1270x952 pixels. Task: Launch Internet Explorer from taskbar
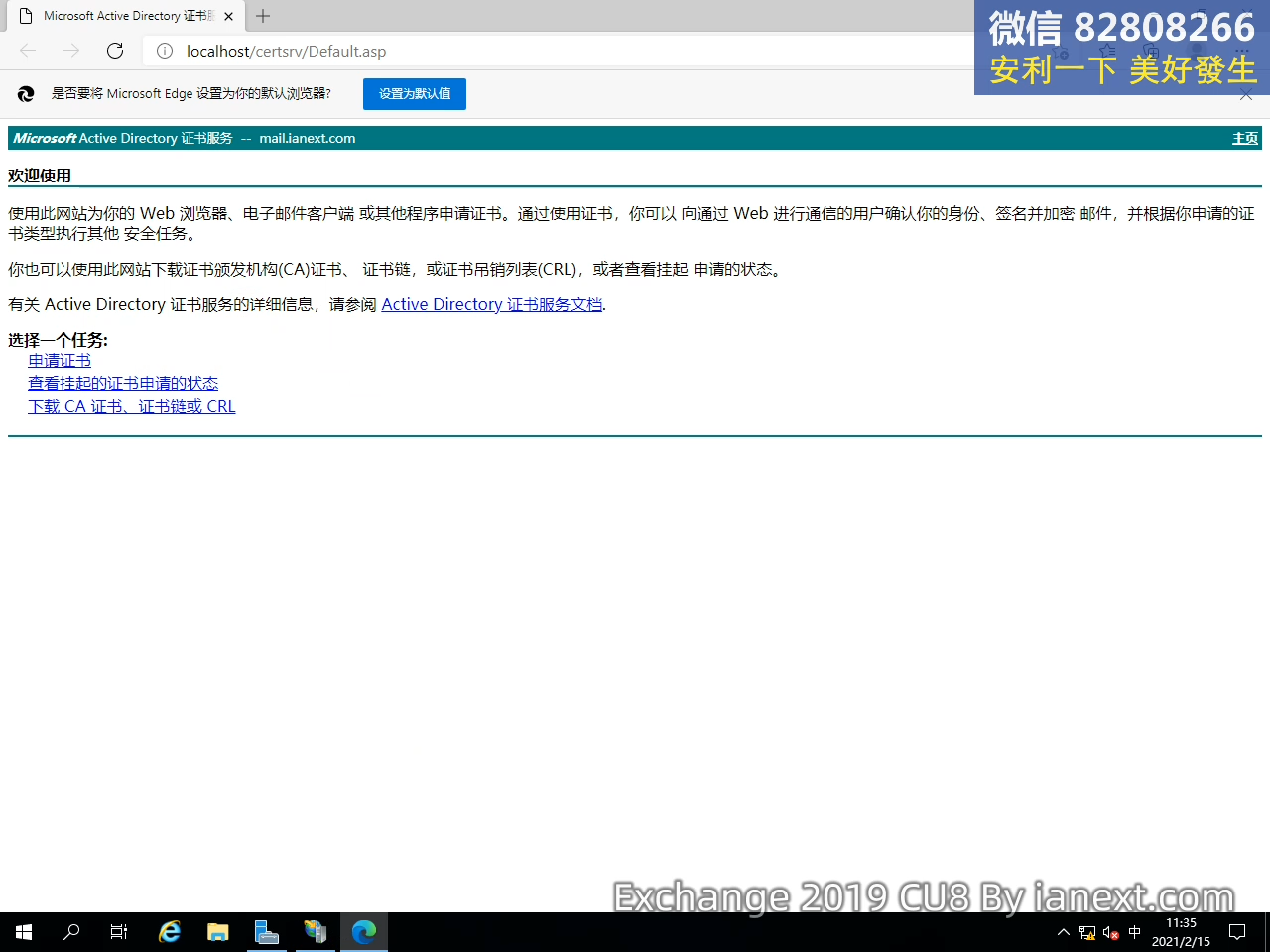tap(170, 932)
